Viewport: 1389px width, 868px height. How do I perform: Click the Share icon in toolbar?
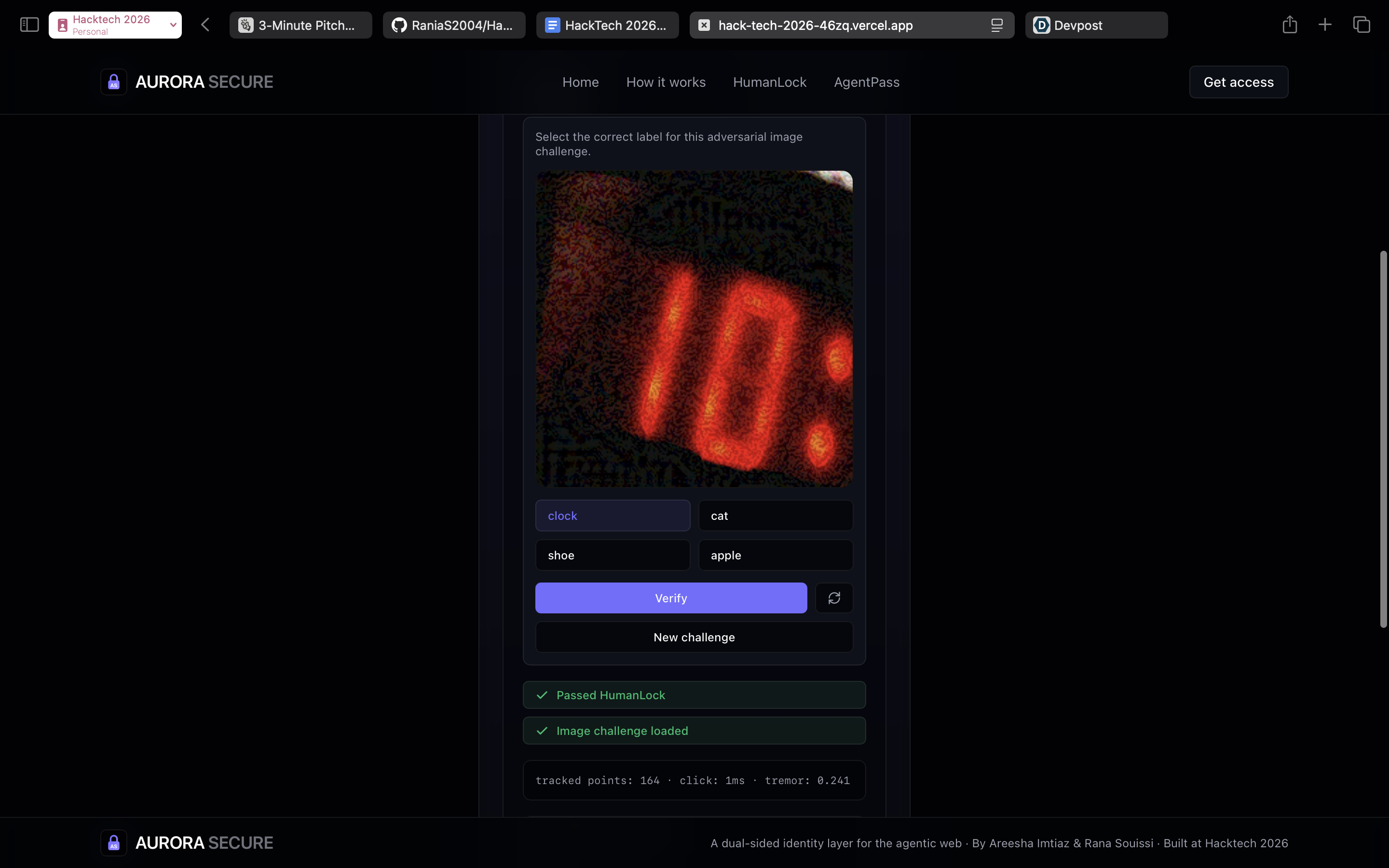coord(1289,25)
